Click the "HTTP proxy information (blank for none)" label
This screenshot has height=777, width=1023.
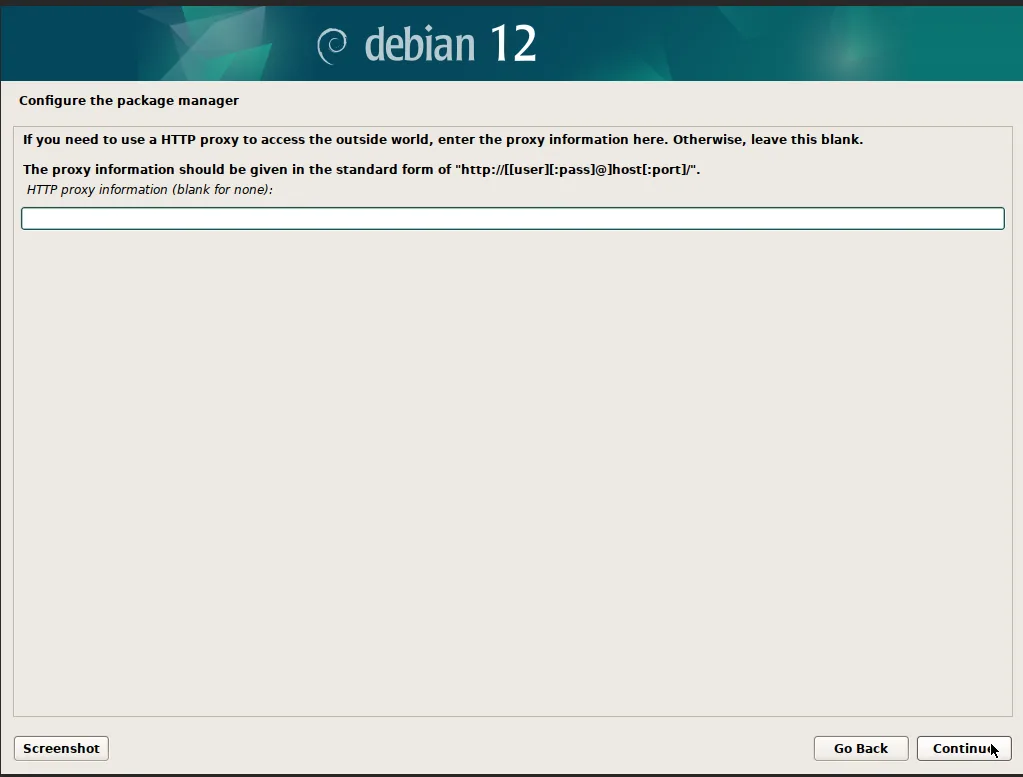(x=150, y=190)
